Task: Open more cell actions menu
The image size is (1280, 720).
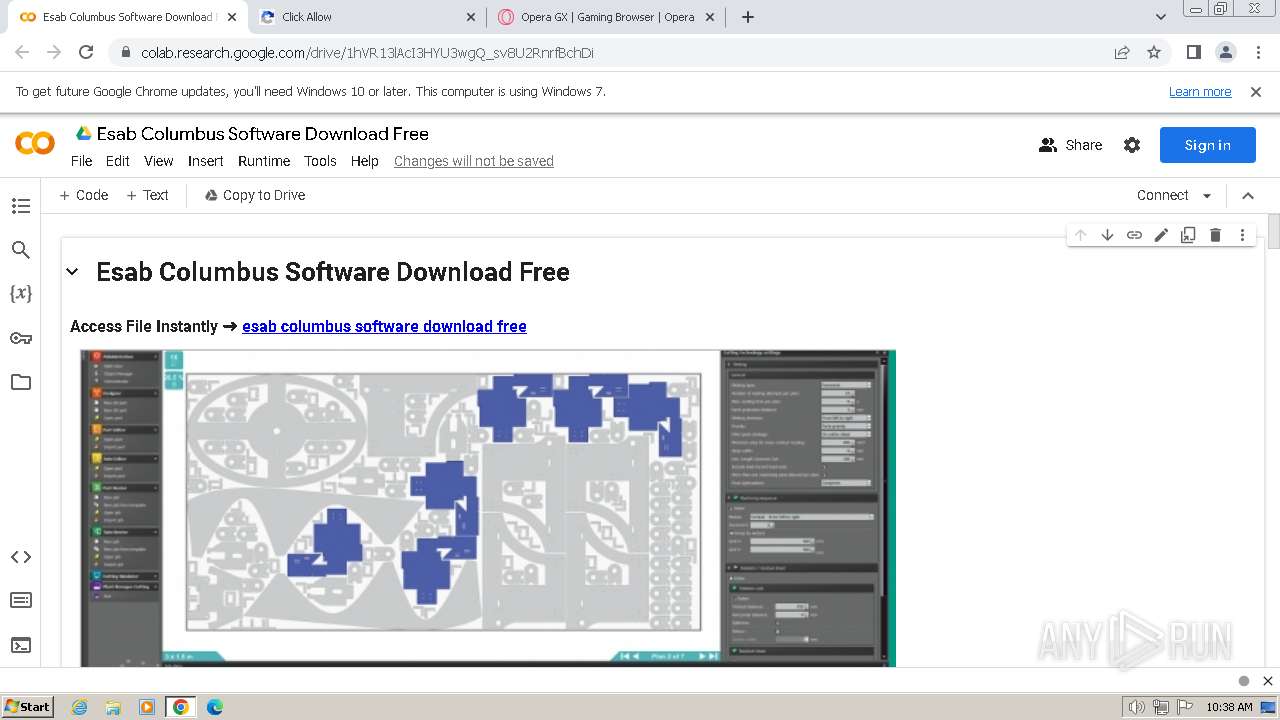Action: [1242, 235]
